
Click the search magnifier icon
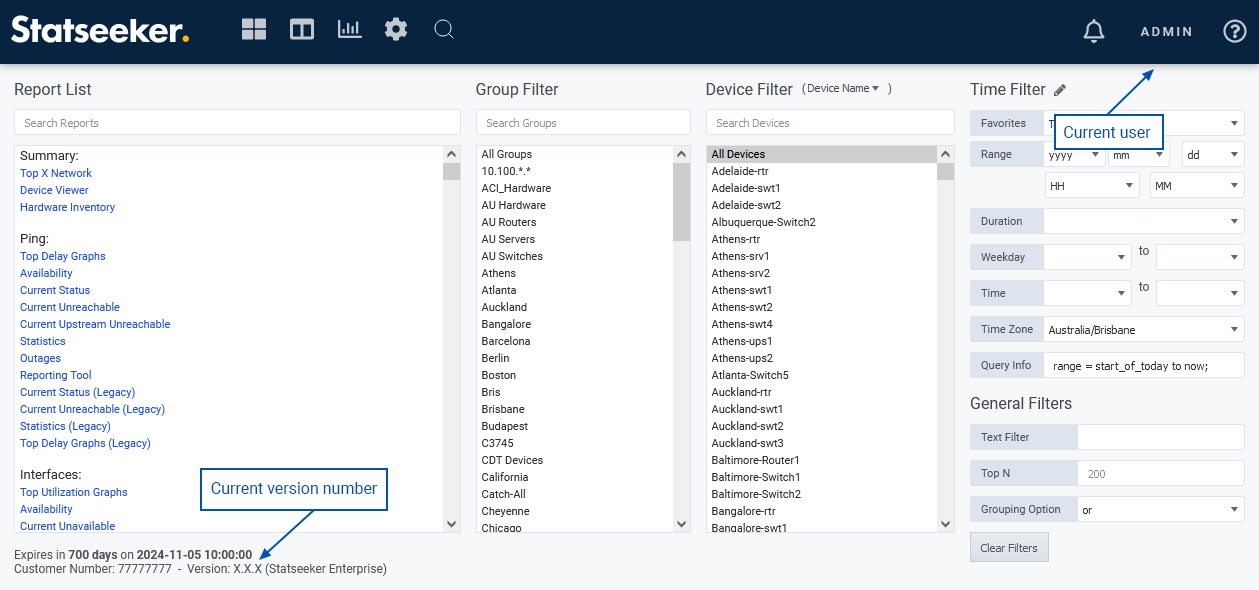pyautogui.click(x=444, y=30)
